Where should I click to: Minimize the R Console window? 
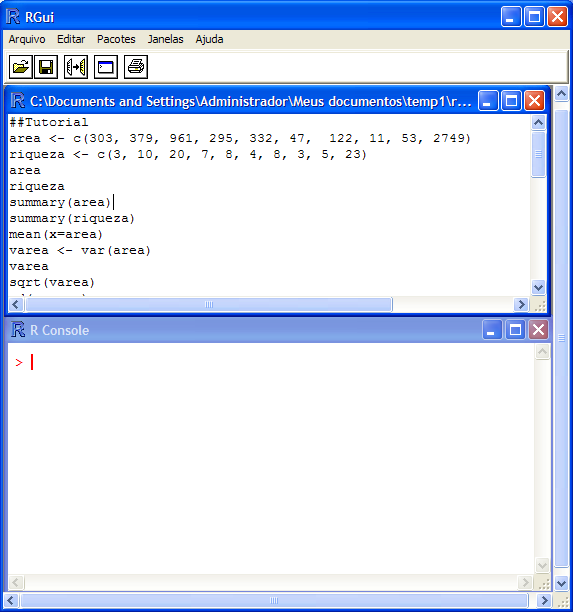[492, 330]
